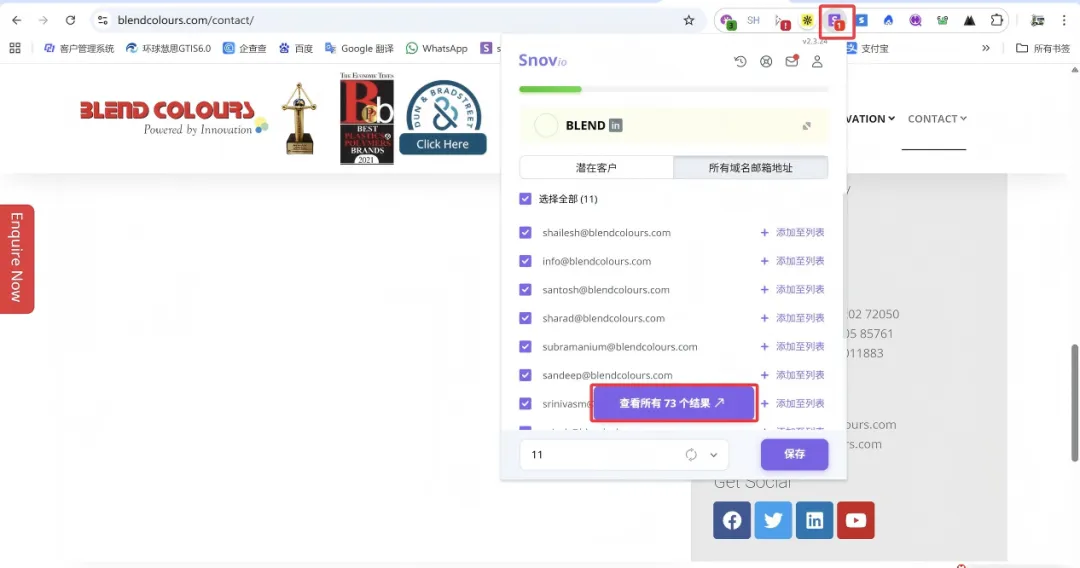Click the LinkedIn badge next to BLEND
This screenshot has height=568, width=1080.
coord(616,125)
